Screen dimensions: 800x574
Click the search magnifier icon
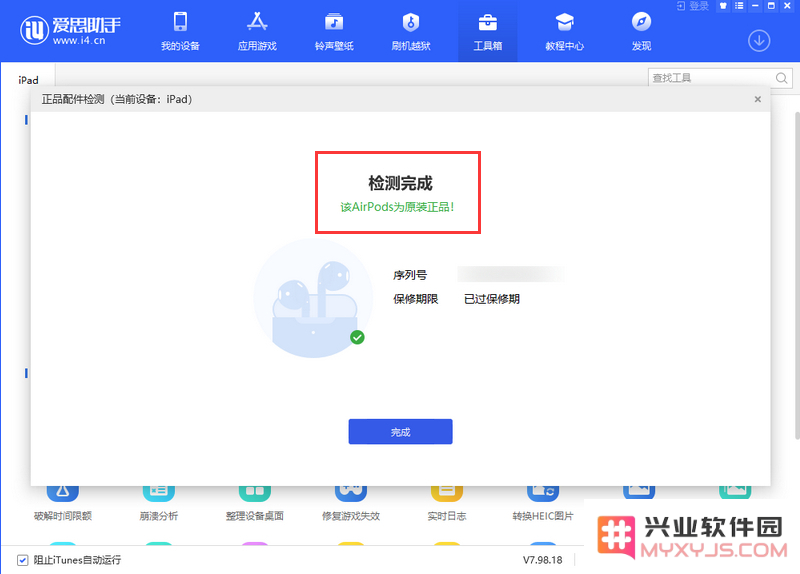(x=782, y=78)
